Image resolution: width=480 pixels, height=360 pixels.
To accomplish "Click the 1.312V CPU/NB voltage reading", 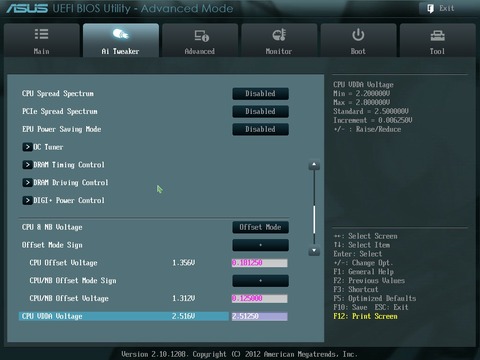I will [x=184, y=298].
